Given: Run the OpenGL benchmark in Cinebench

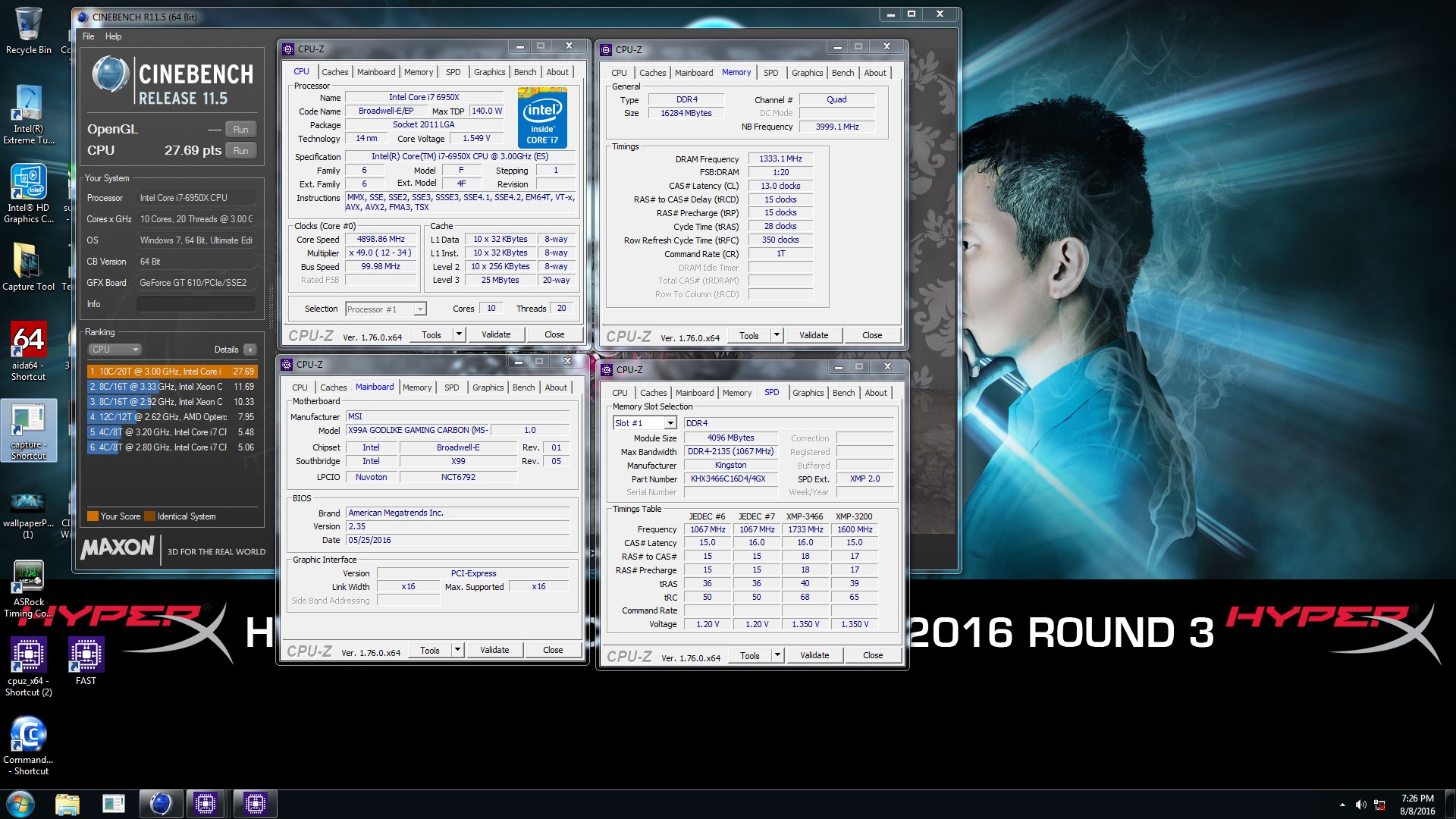Looking at the screenshot, I should click(241, 130).
